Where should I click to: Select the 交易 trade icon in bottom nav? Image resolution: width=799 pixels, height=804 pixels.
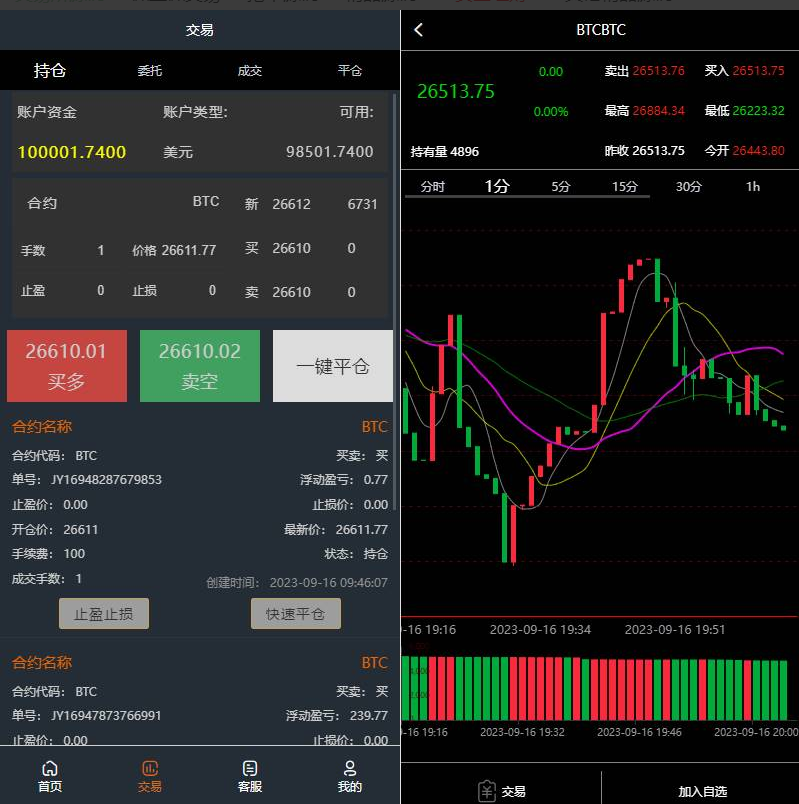150,769
